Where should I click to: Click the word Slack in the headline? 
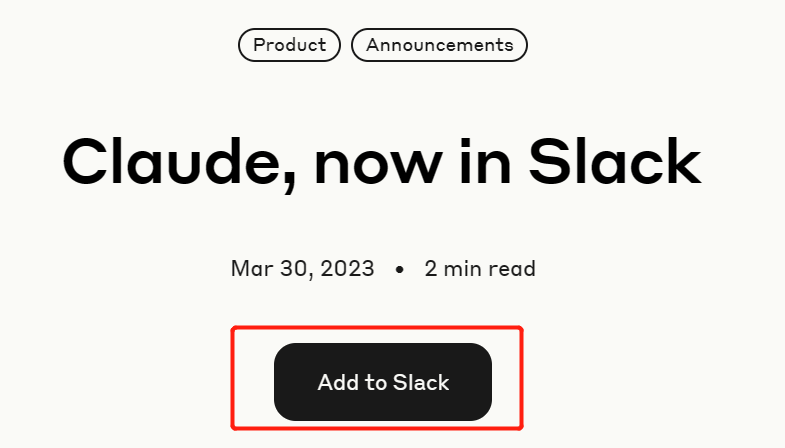(615, 161)
